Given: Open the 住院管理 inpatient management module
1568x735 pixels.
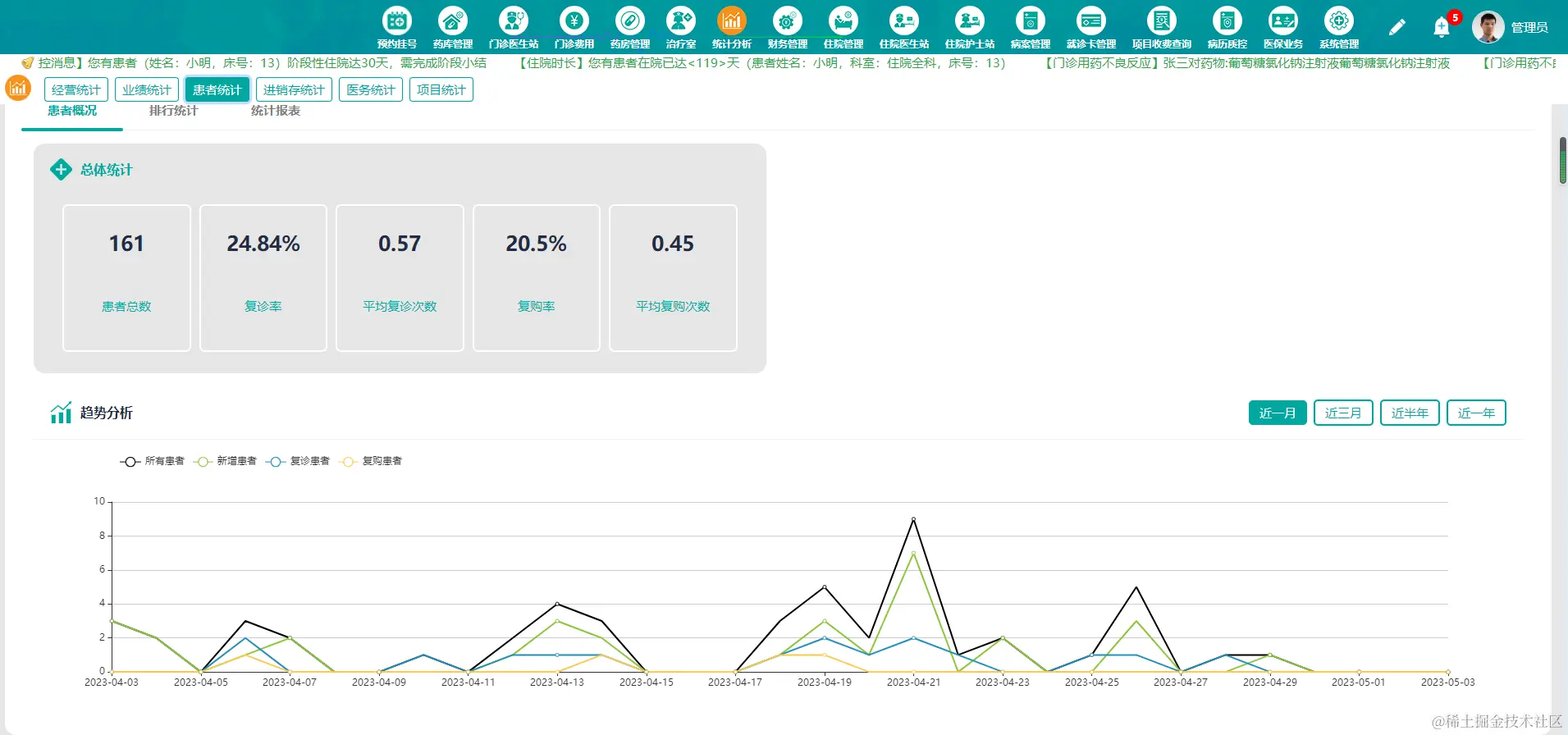Looking at the screenshot, I should [x=843, y=28].
